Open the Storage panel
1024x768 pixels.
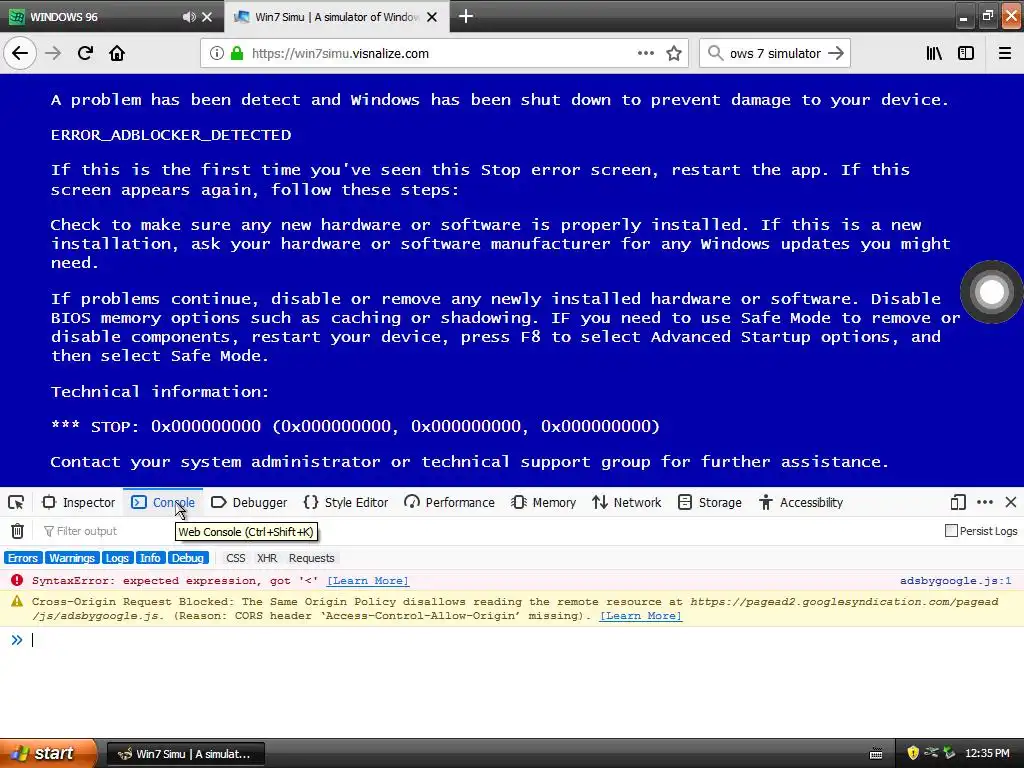click(x=710, y=502)
